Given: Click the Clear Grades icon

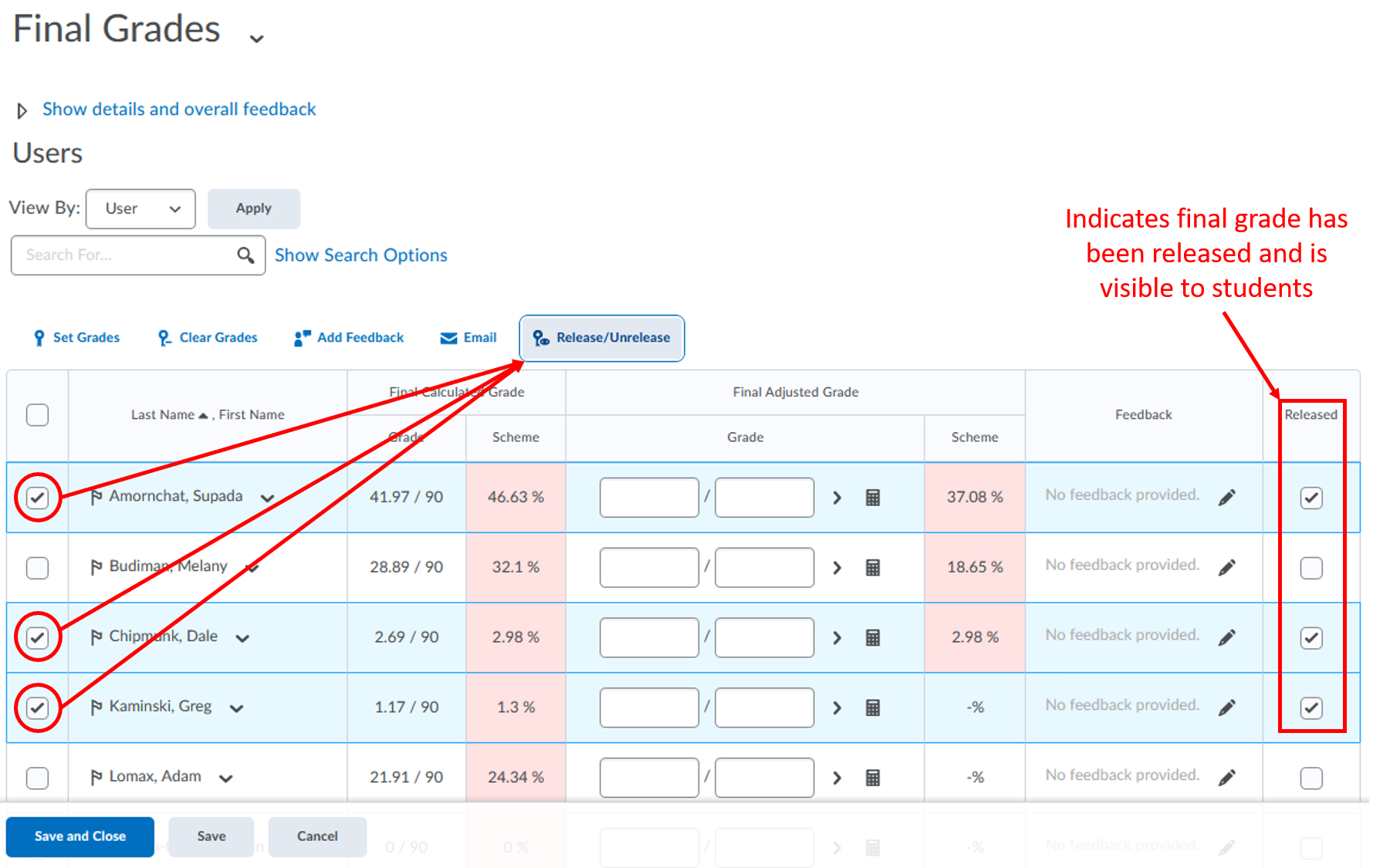Looking at the screenshot, I should coord(163,337).
